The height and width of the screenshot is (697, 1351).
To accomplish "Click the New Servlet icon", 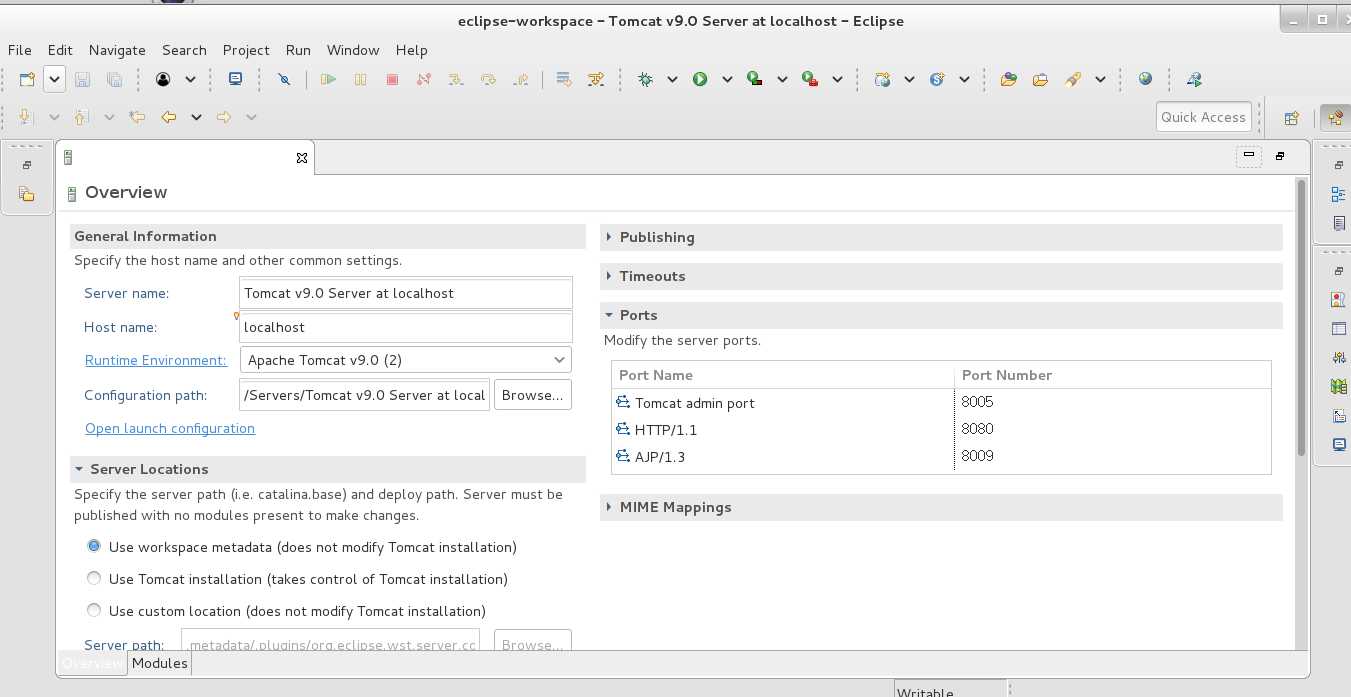I will point(937,79).
